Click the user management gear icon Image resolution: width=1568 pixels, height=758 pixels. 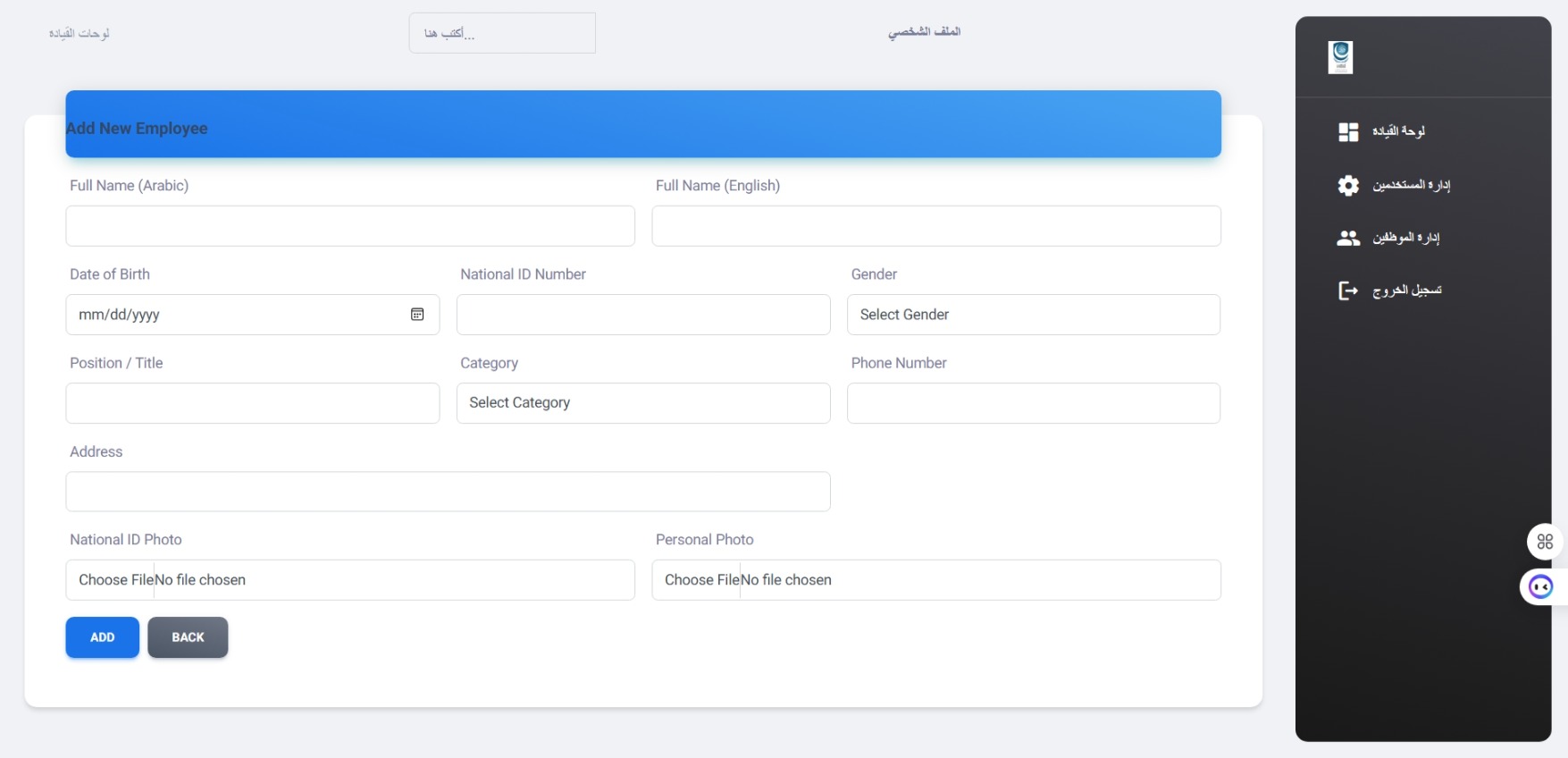point(1347,185)
